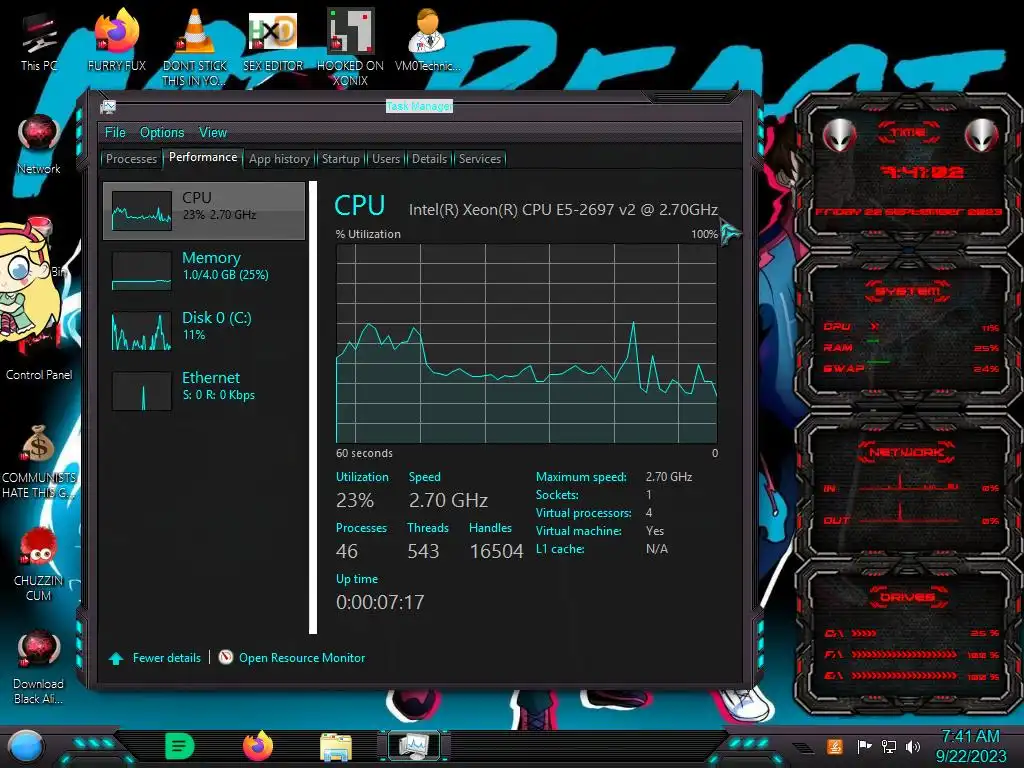
Task: Click the Up time value 0:00:07:17
Action: [x=380, y=601]
